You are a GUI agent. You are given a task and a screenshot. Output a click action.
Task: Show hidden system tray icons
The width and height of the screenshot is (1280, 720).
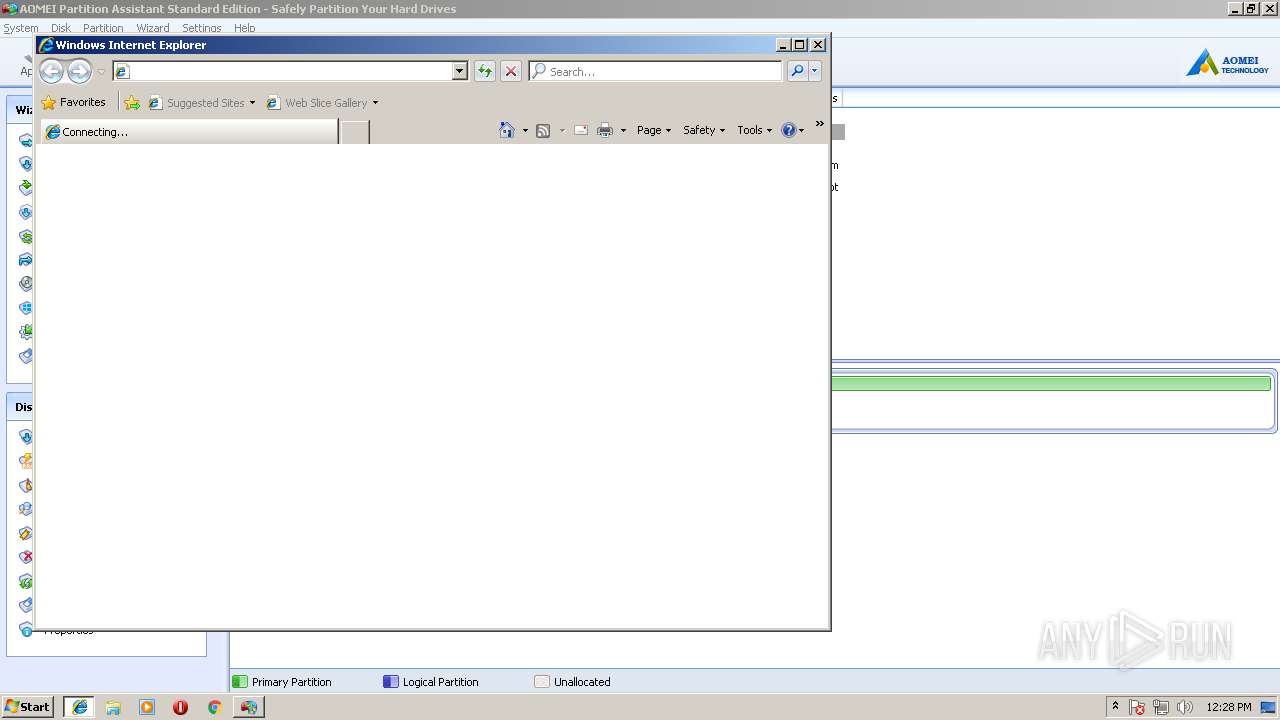point(1115,706)
